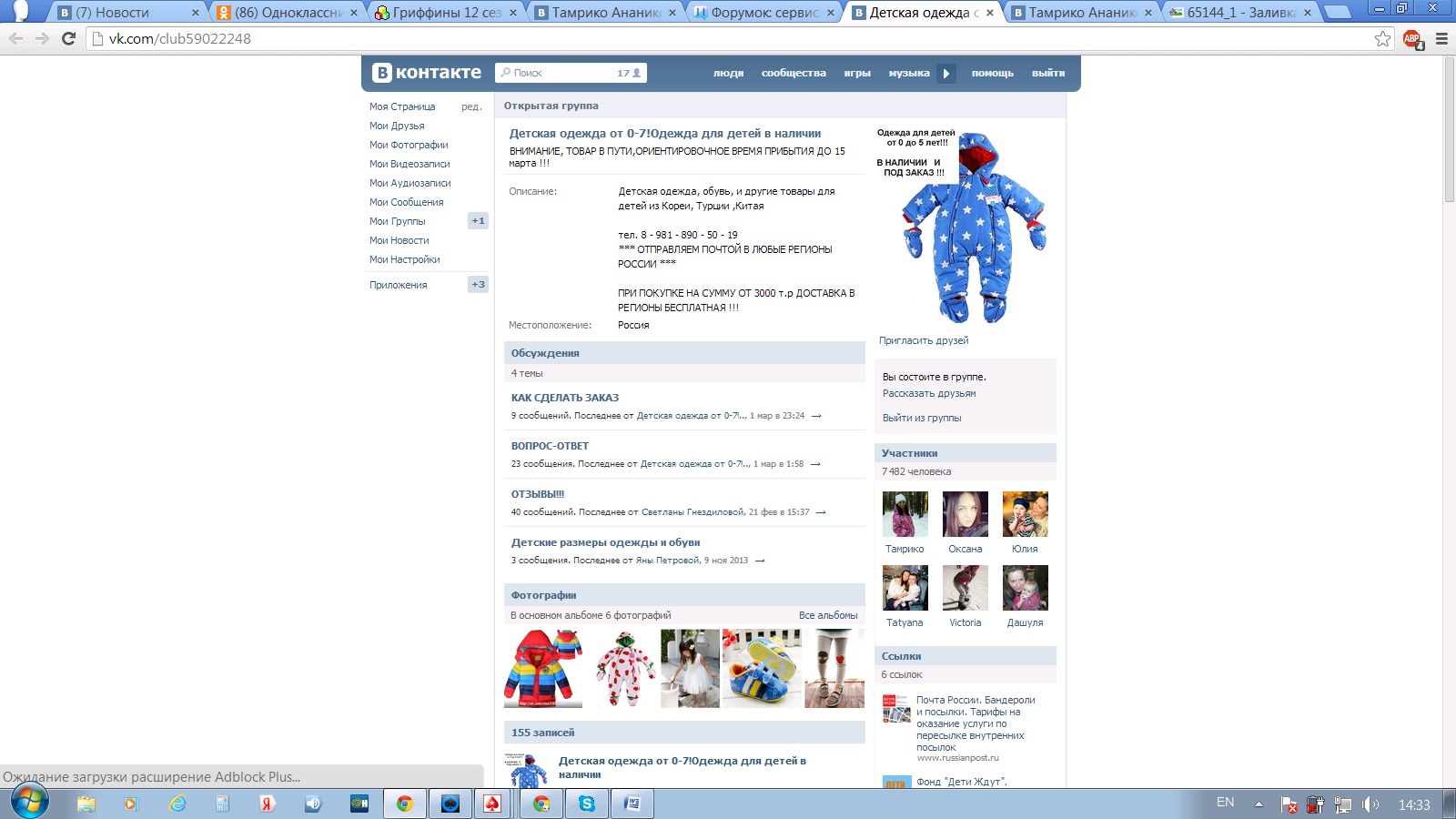Open the blue star snowsuit group avatar
Image resolution: width=1456 pixels, height=819 pixels.
click(x=966, y=227)
